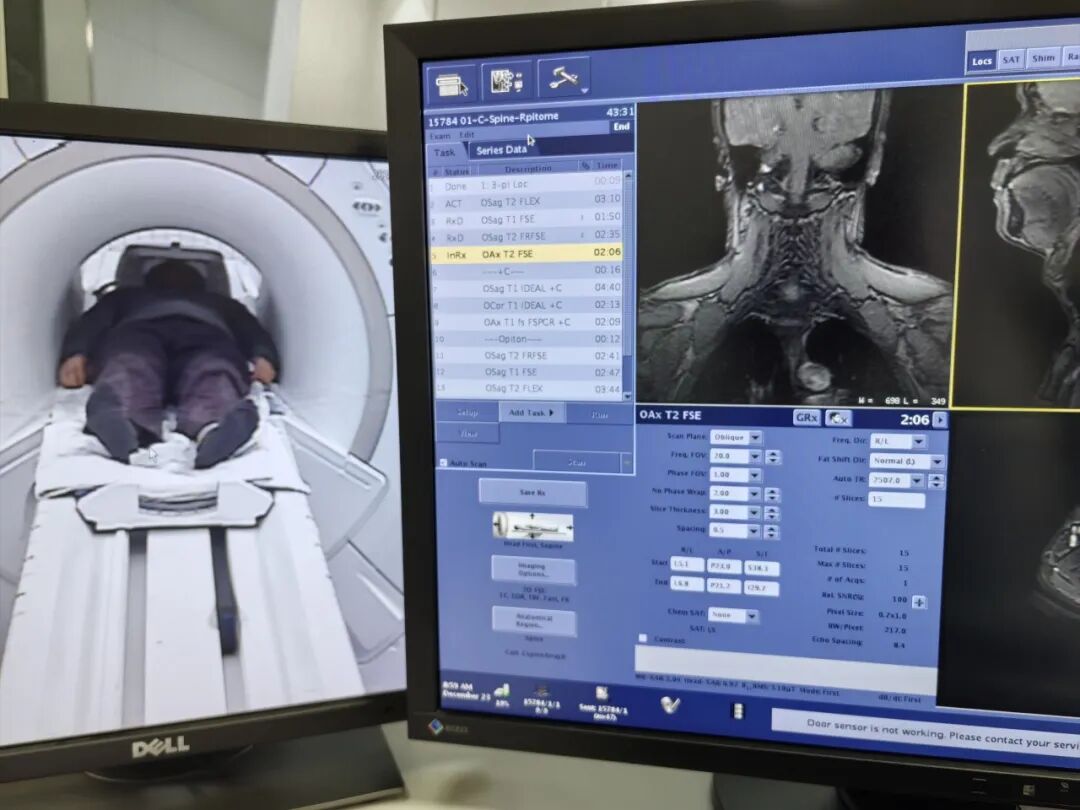
Task: Click the Anatomical Region button
Action: coord(534,621)
